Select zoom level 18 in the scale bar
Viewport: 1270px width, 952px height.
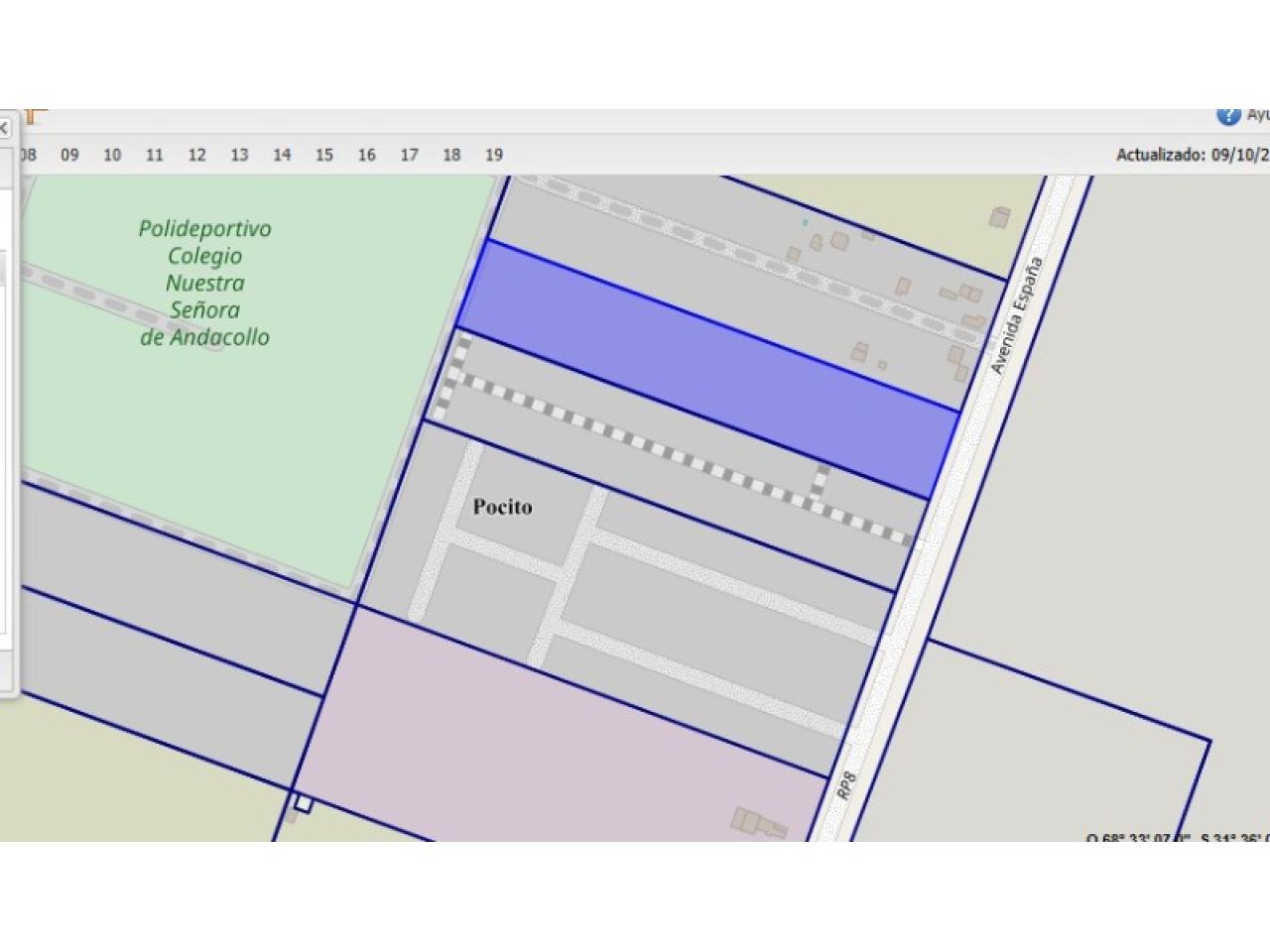click(x=451, y=155)
